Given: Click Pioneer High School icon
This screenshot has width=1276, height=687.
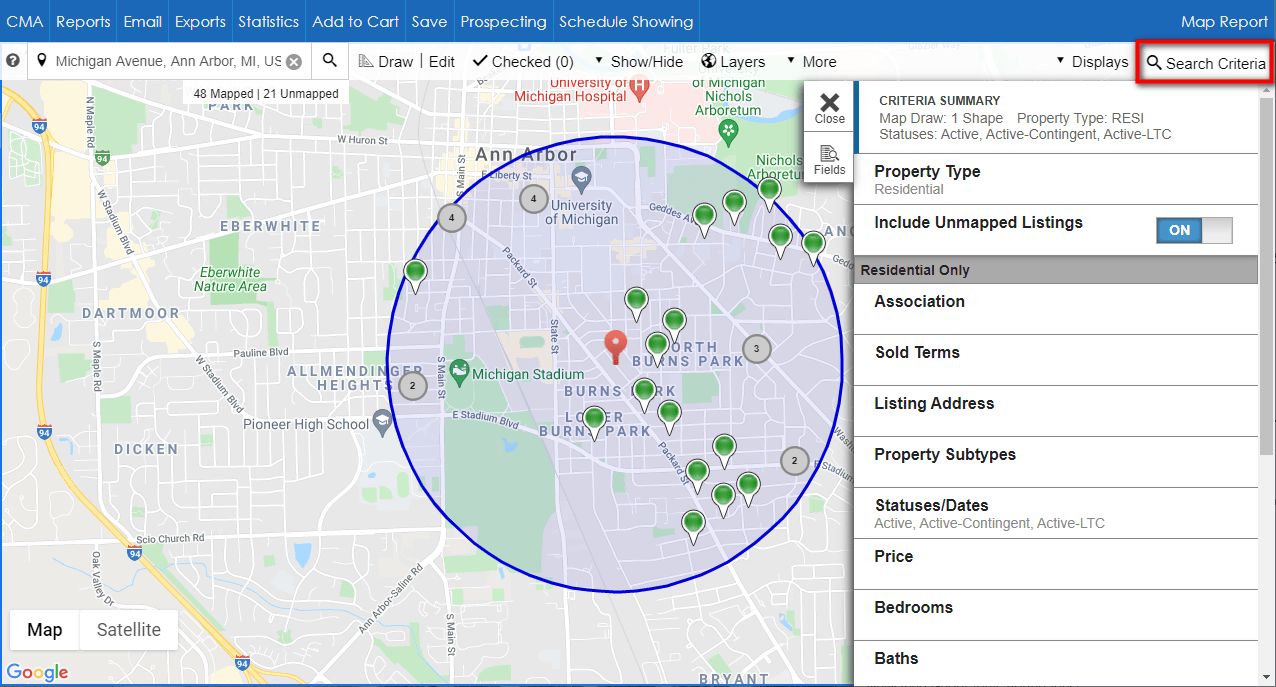Looking at the screenshot, I should tap(382, 424).
